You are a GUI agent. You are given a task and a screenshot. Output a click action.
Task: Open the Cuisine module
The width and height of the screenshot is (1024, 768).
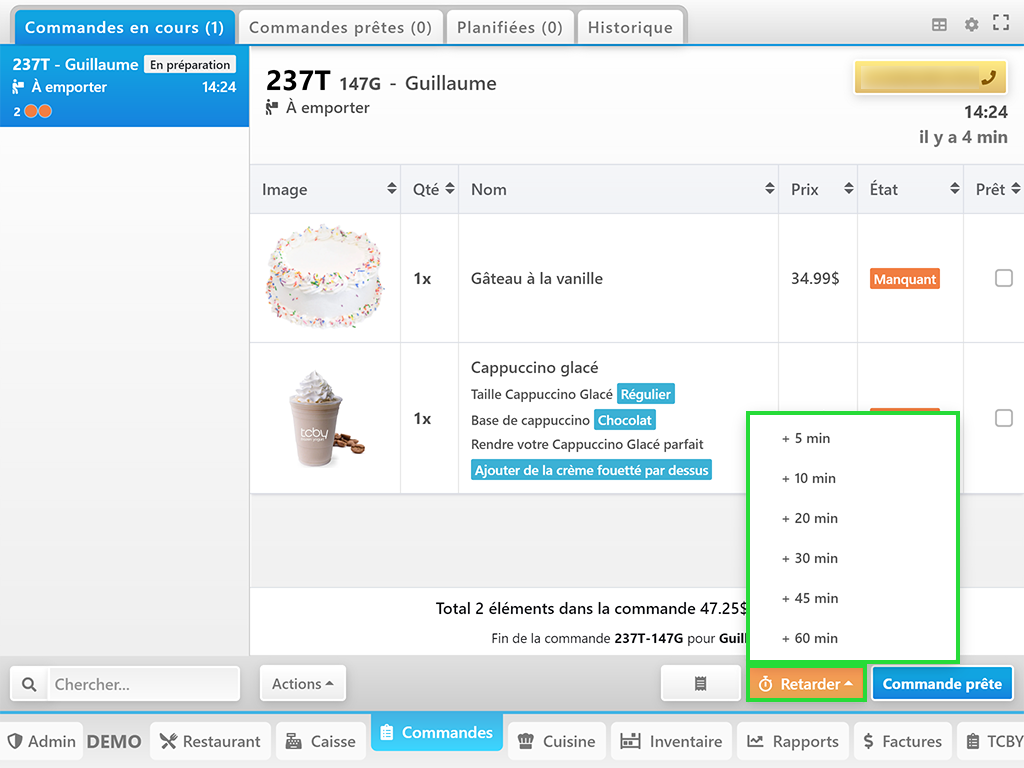pyautogui.click(x=556, y=741)
